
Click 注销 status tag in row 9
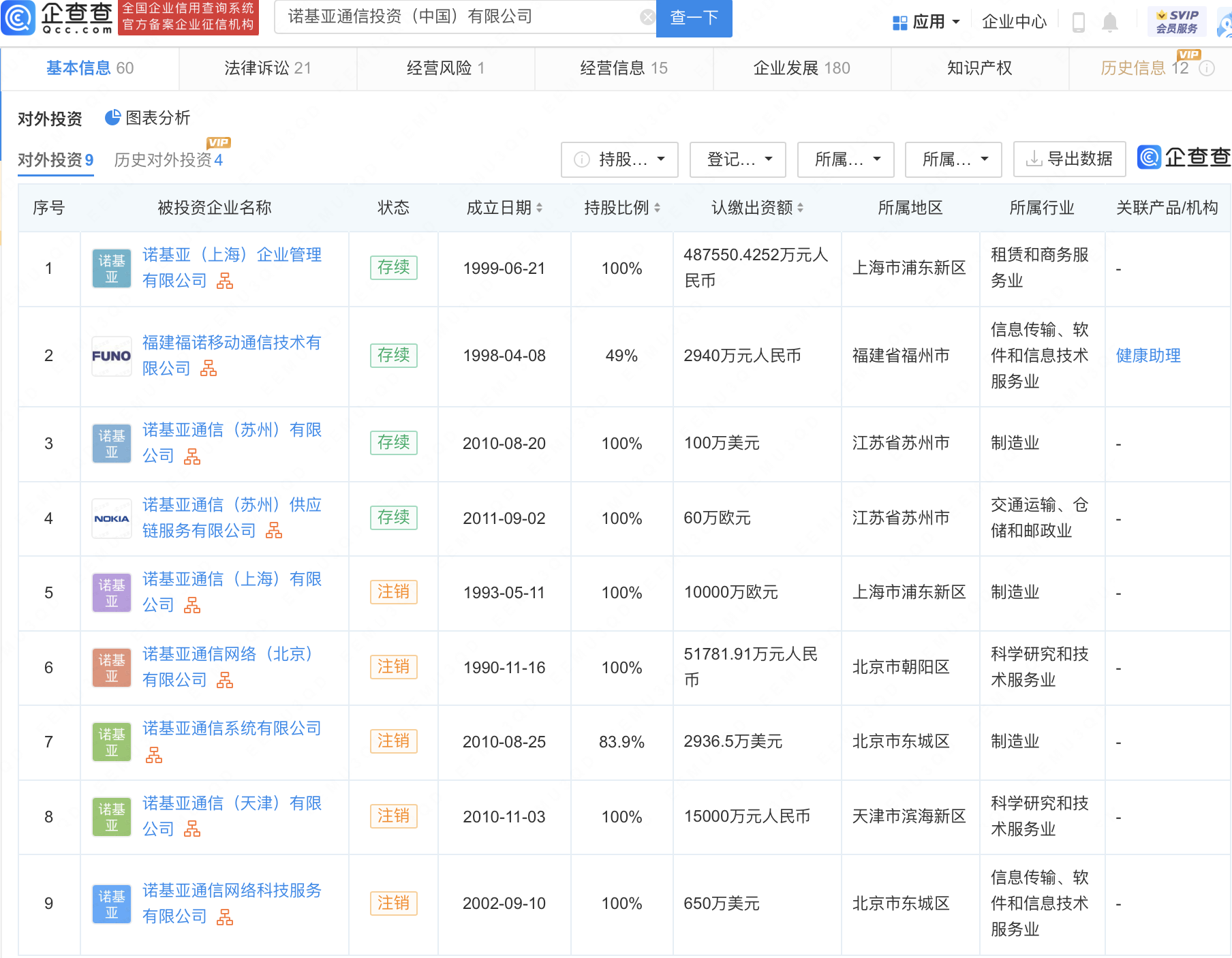394,903
